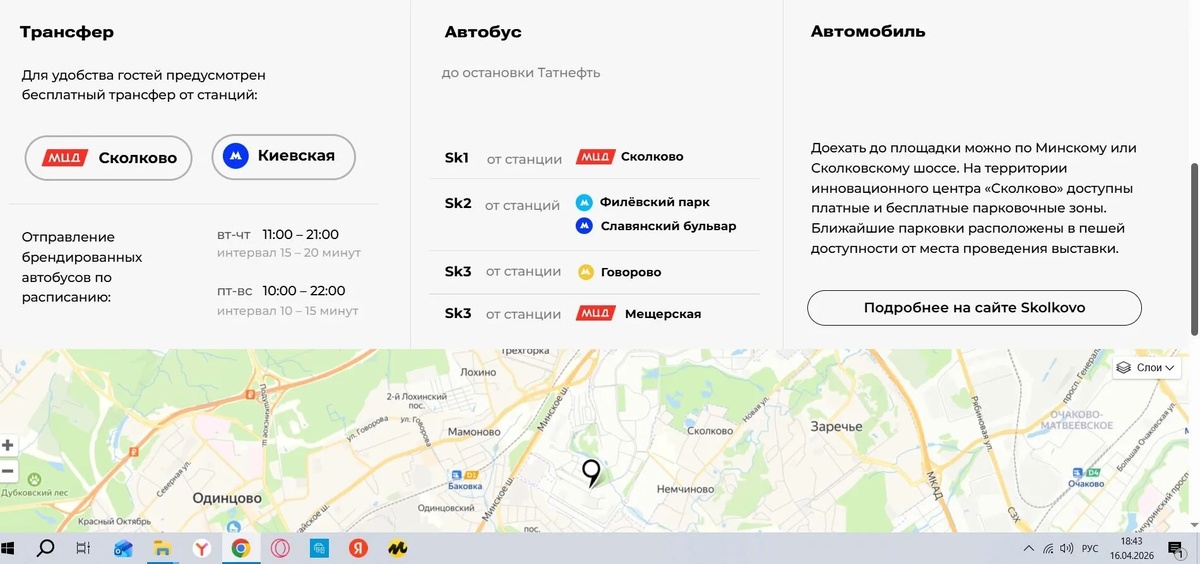Open Yandex Browser from the taskbar
The image size is (1200, 564).
tap(201, 549)
